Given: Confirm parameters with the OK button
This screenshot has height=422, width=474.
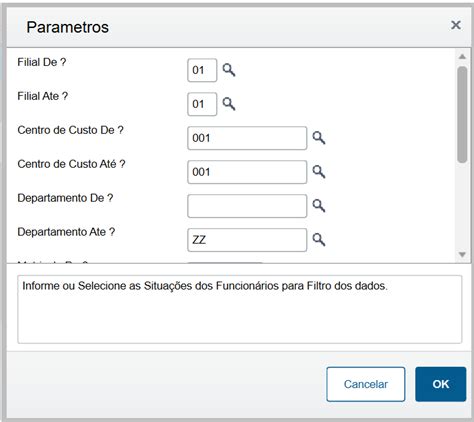Looking at the screenshot, I should tap(440, 384).
